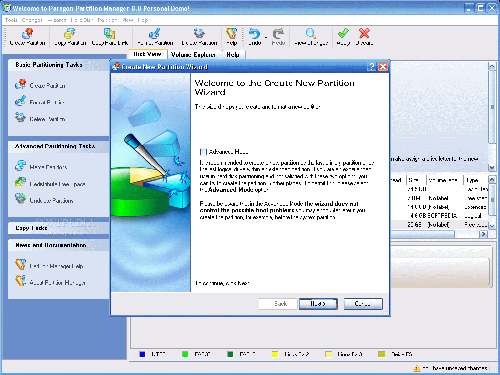Click the Help book icon in the toolbar
The width and height of the screenshot is (500, 375).
click(232, 34)
